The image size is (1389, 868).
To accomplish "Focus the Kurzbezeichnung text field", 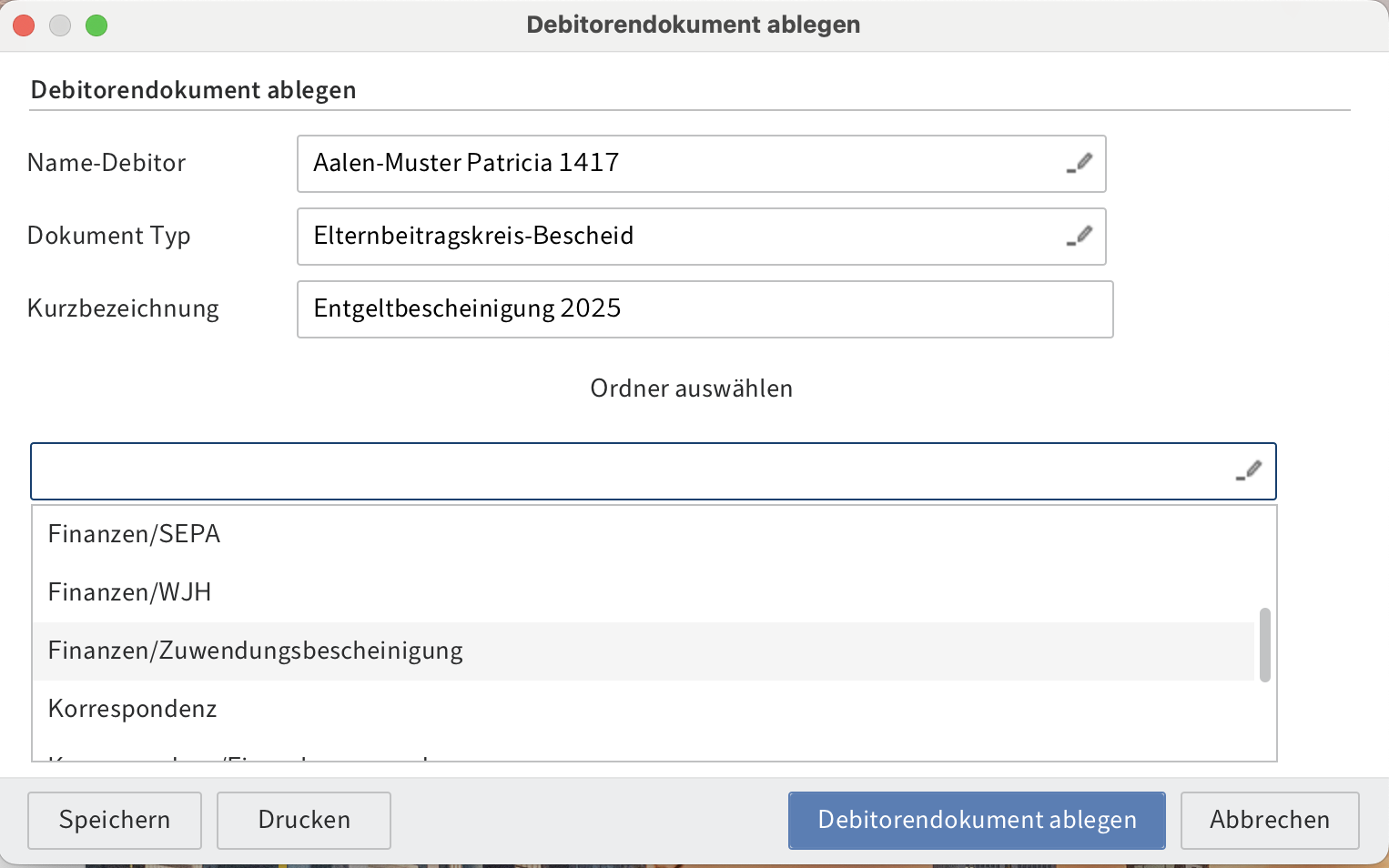I will coord(705,309).
